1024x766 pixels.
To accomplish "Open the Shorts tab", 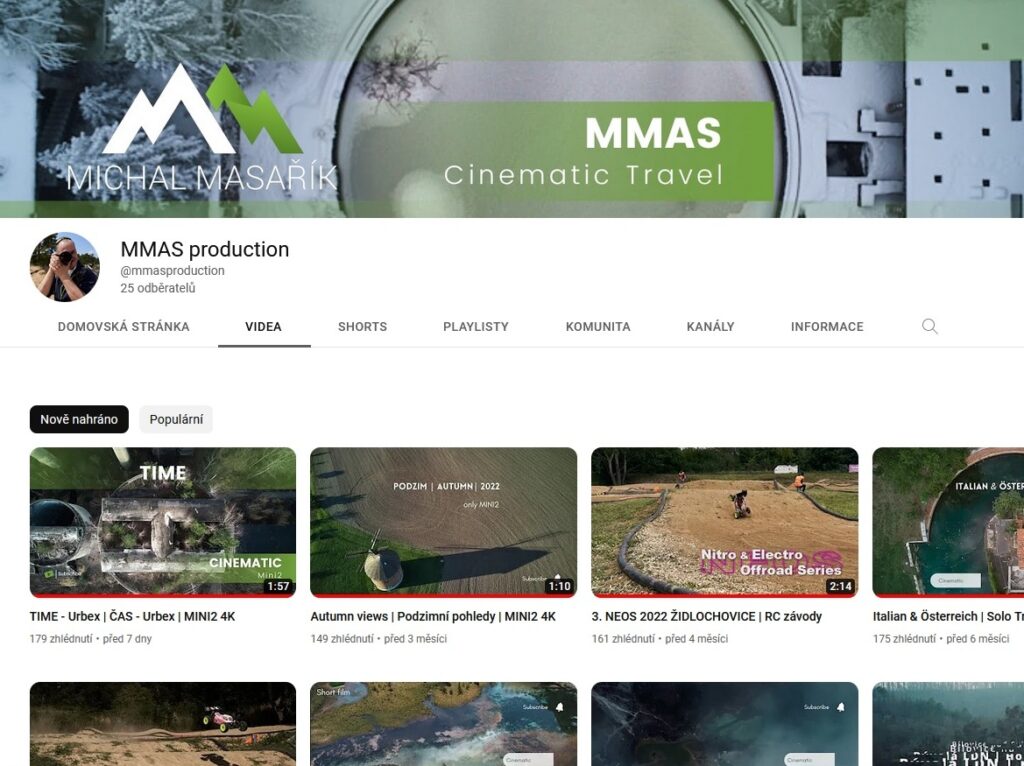I will 362,326.
